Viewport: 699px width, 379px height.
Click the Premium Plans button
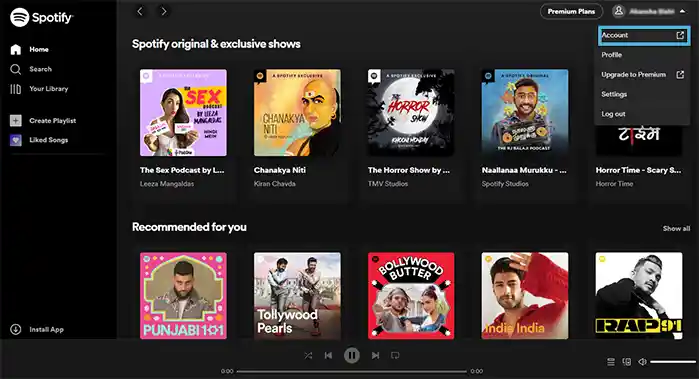[x=571, y=12]
